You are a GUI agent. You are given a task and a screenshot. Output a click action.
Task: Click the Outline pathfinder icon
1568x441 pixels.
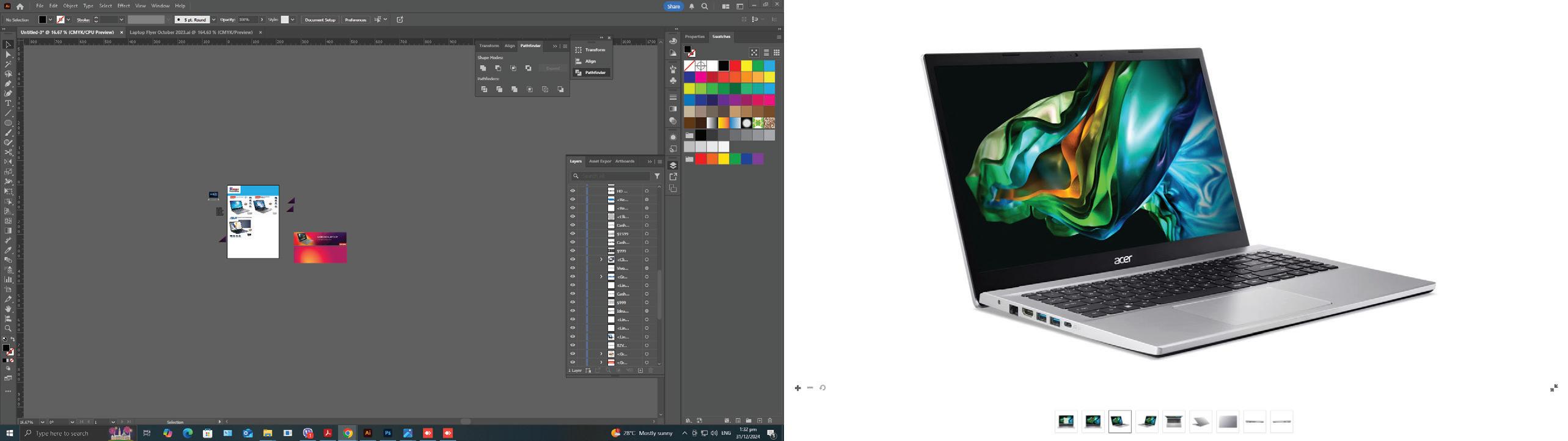coord(545,90)
